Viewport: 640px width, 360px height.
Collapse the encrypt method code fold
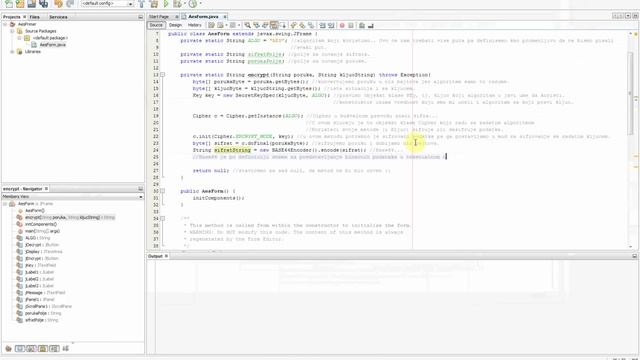[162, 75]
